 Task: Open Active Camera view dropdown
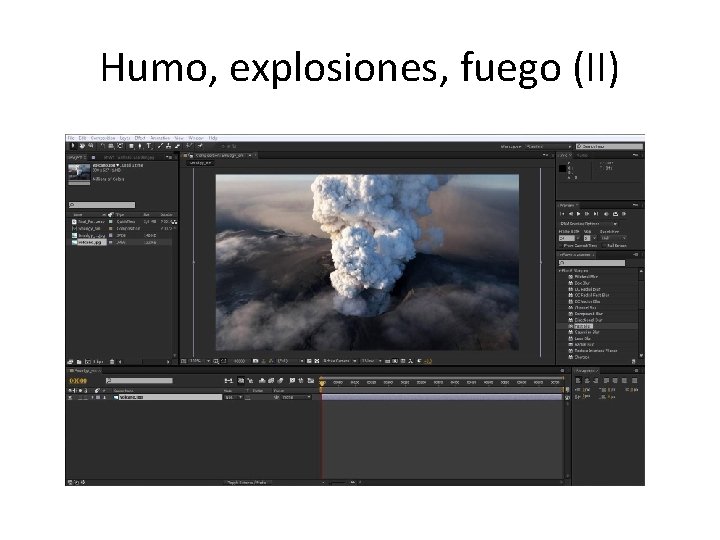[x=340, y=361]
